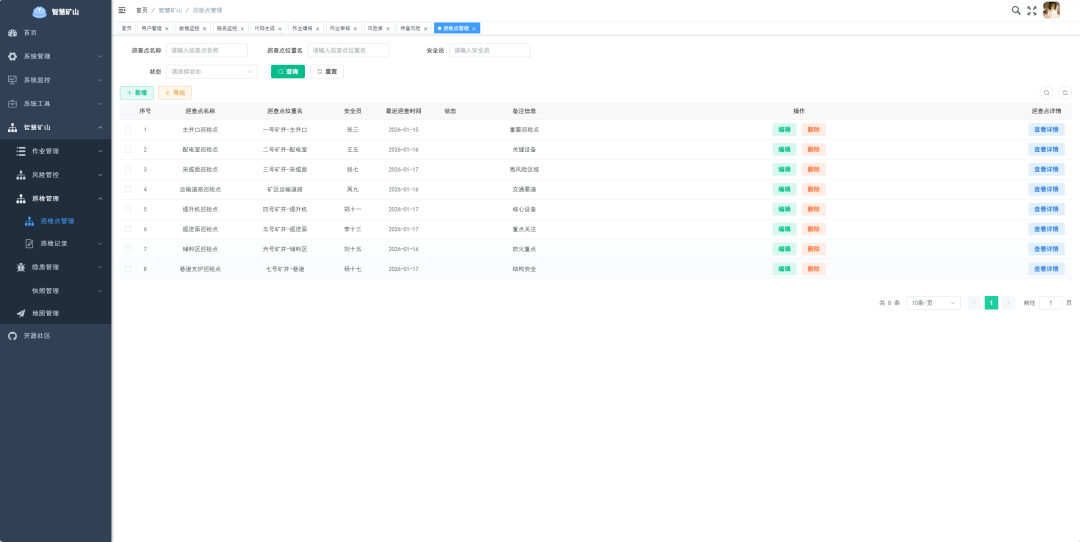This screenshot has width=1080, height=542.
Task: Click 编辑 for 主井口巡检点
Action: (x=785, y=129)
